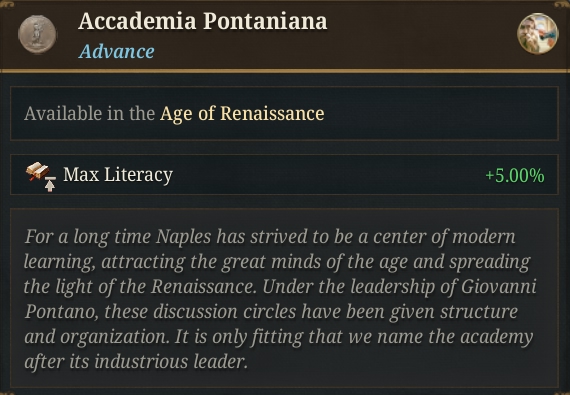Click 'industrious leader' at the description end
This screenshot has width=570, height=395.
171,362
